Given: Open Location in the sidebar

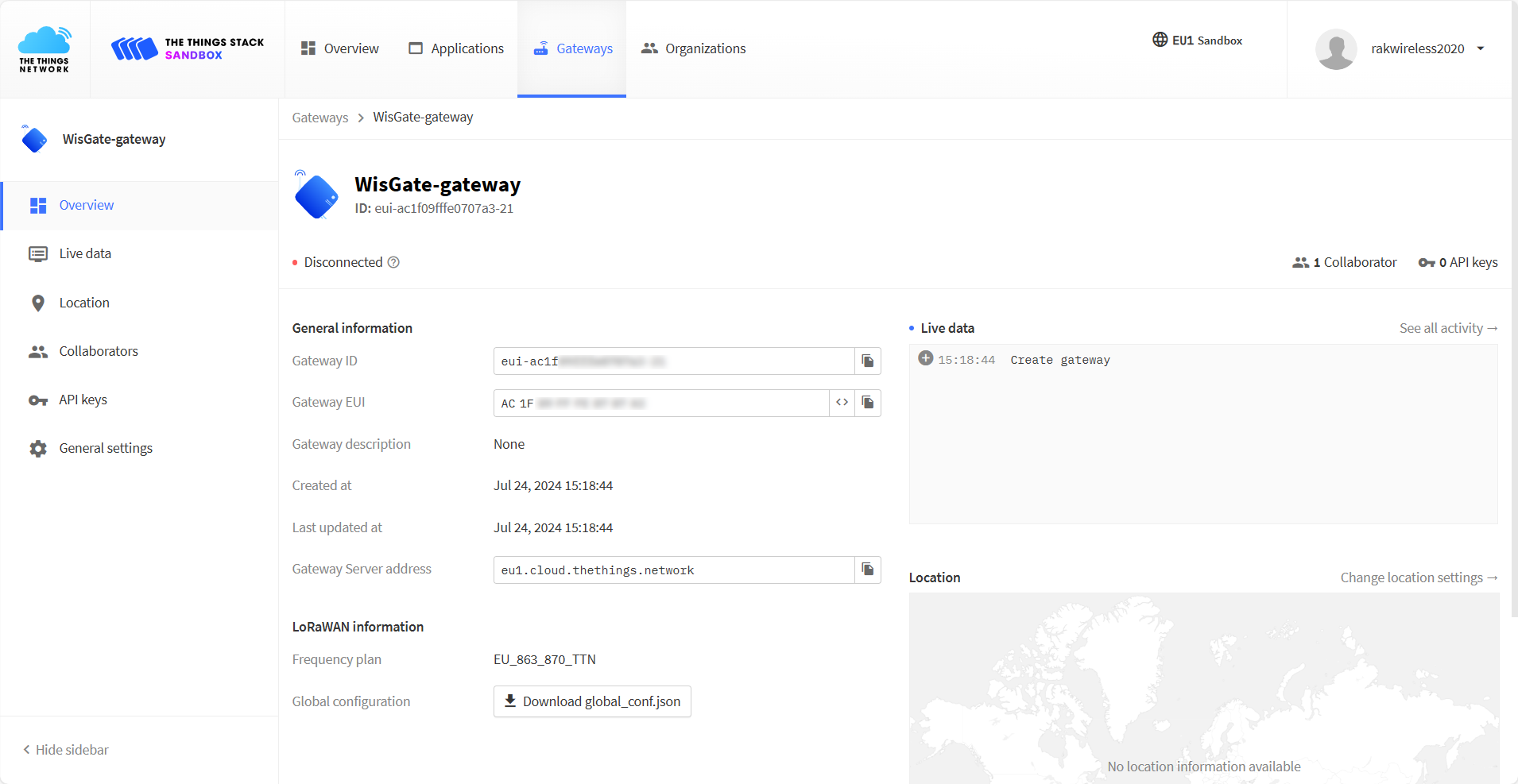Looking at the screenshot, I should pos(141,303).
